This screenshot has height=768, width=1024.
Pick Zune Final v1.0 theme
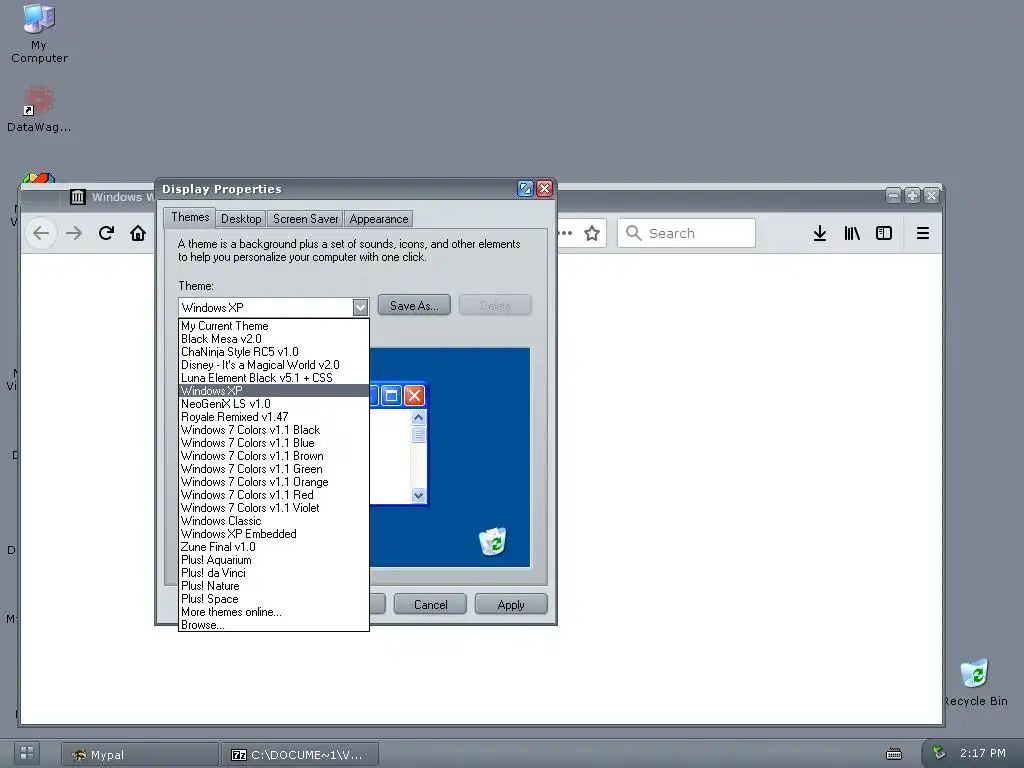pos(274,547)
